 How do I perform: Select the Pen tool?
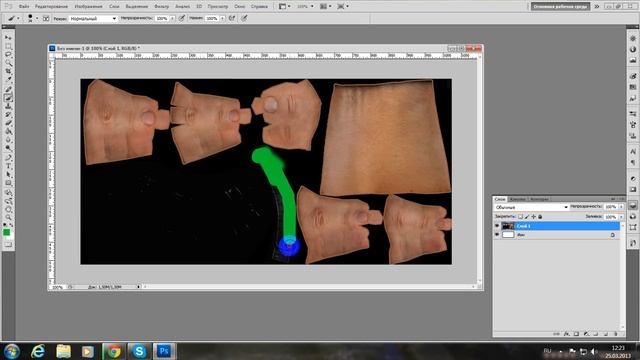[8, 157]
